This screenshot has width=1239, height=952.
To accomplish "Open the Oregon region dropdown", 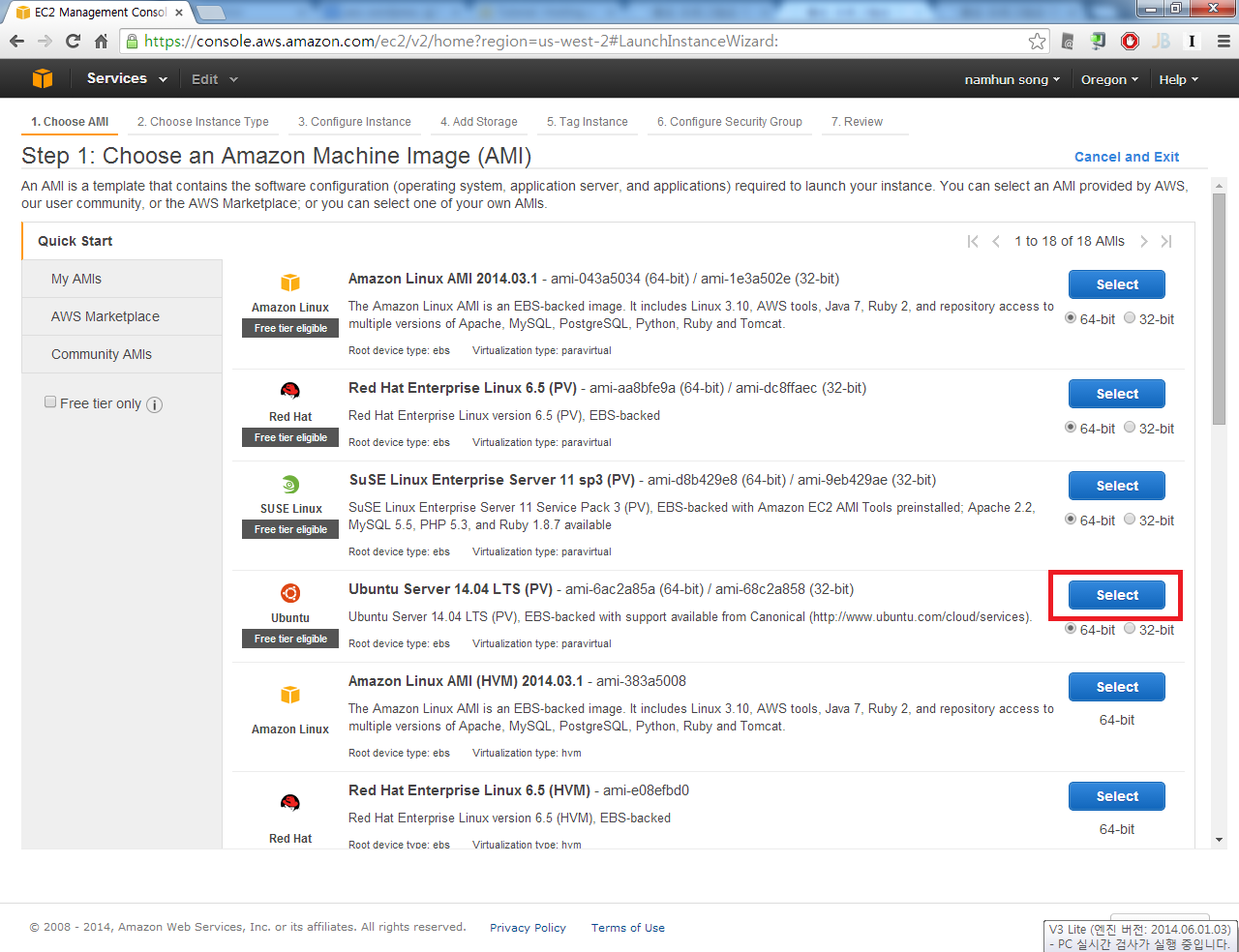I will coord(1109,79).
